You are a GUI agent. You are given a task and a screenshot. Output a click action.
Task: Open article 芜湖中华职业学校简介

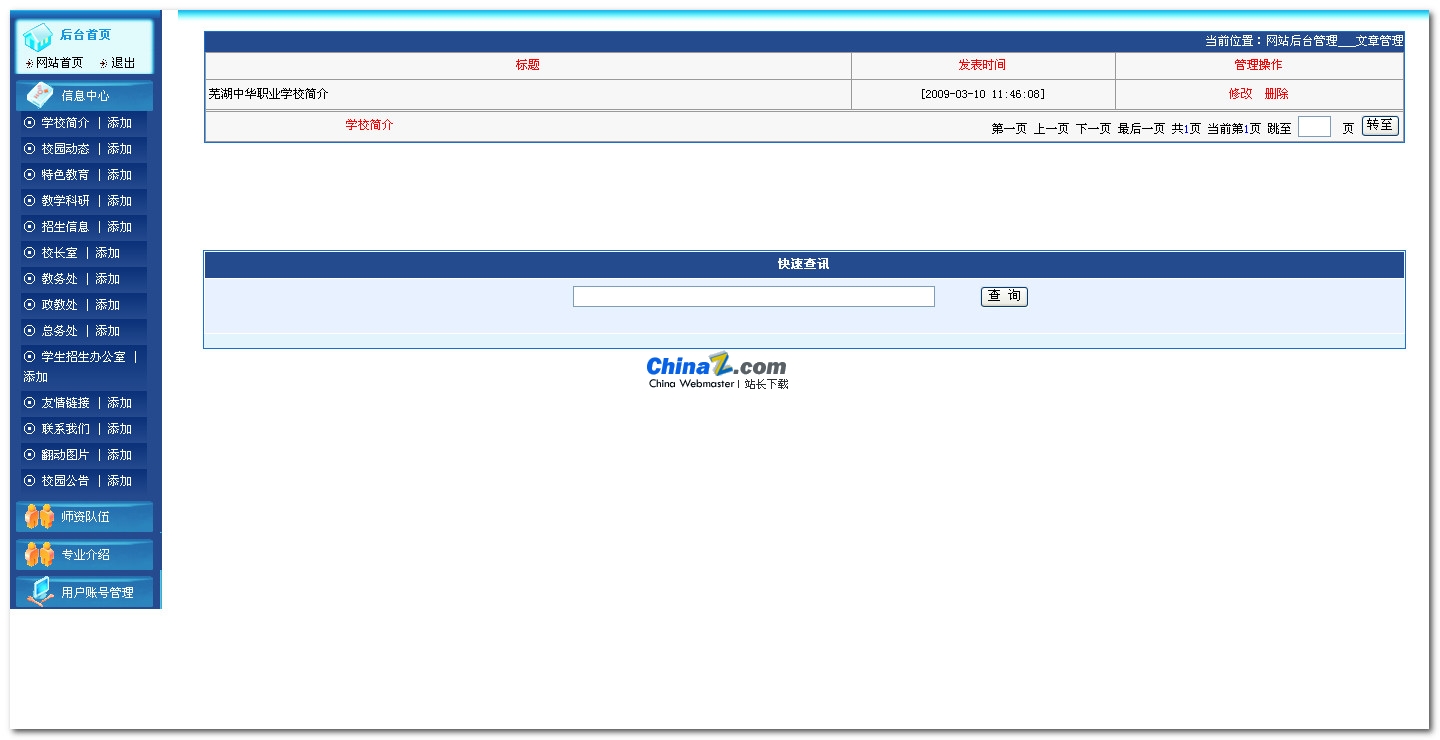pos(268,94)
